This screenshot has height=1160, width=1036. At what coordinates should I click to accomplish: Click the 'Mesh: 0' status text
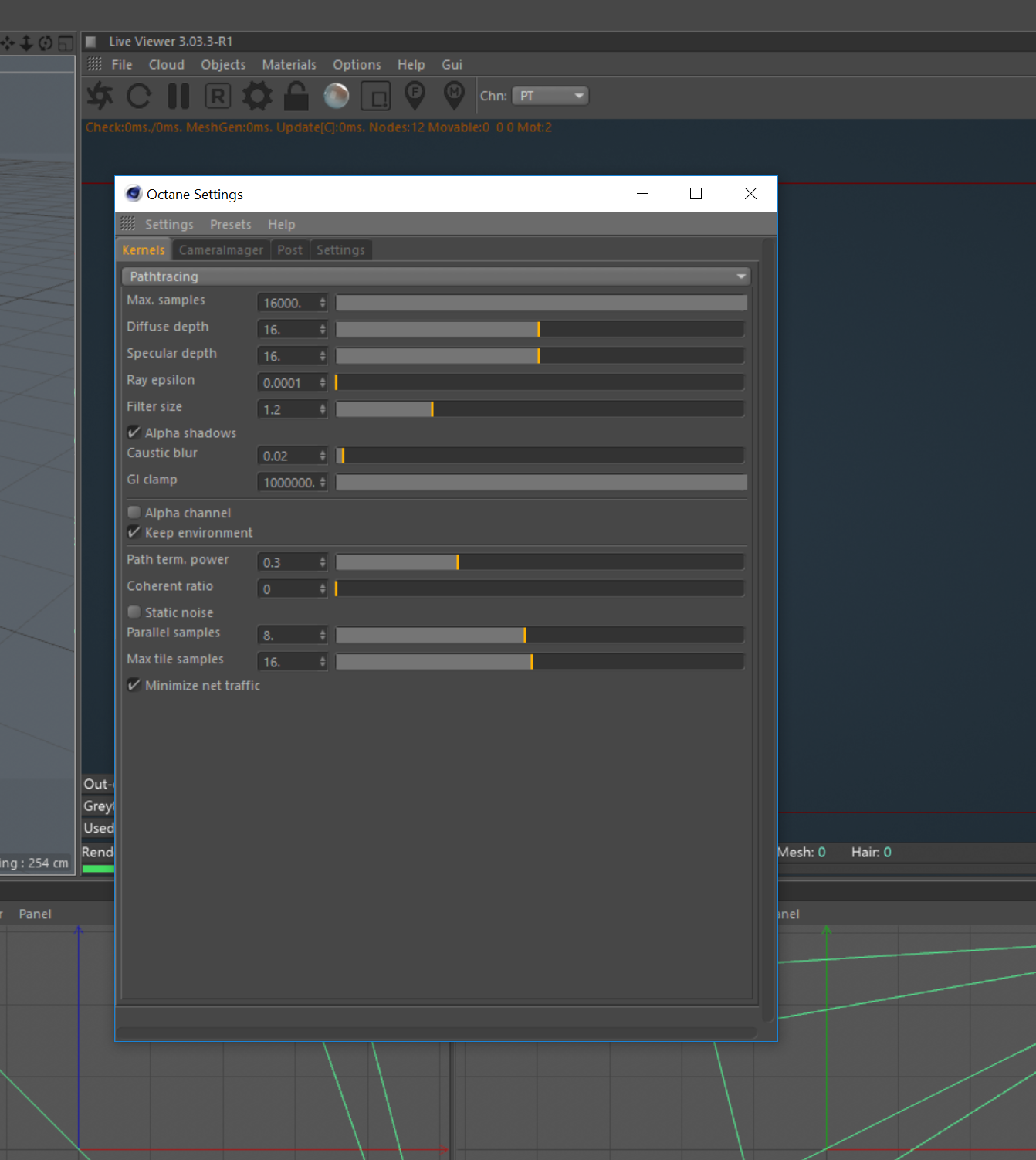[x=802, y=853]
